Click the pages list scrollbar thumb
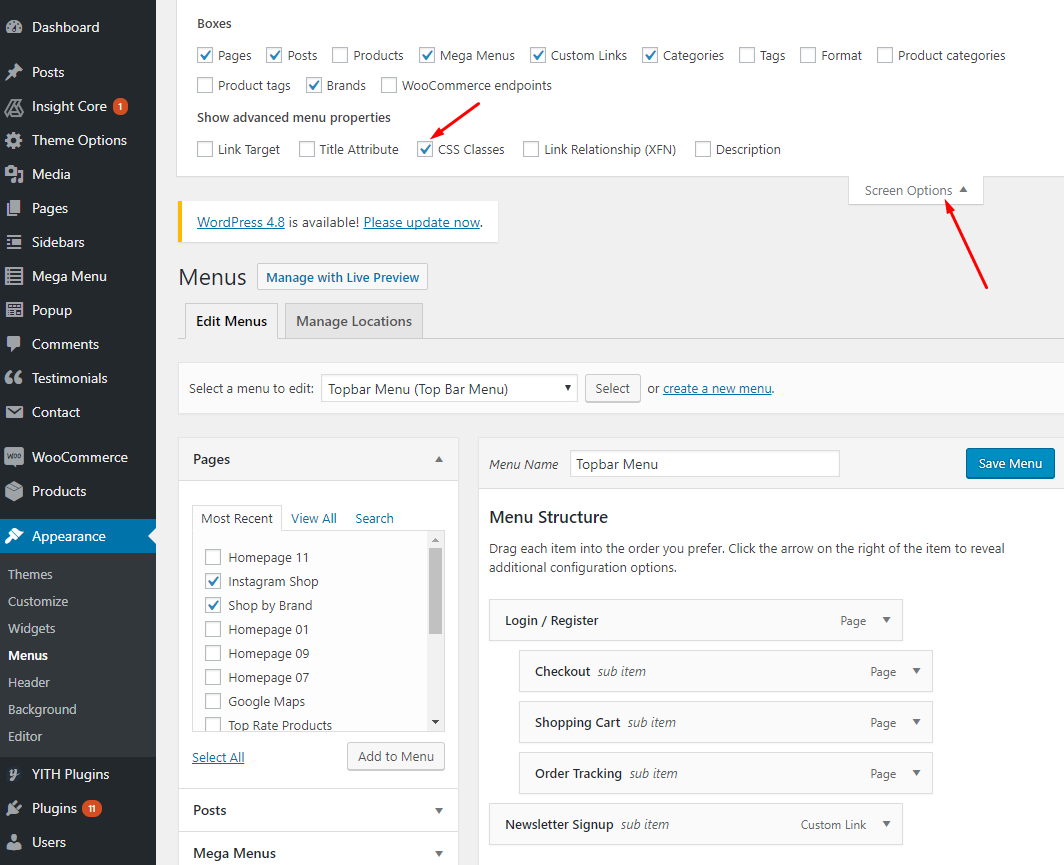 pos(436,590)
